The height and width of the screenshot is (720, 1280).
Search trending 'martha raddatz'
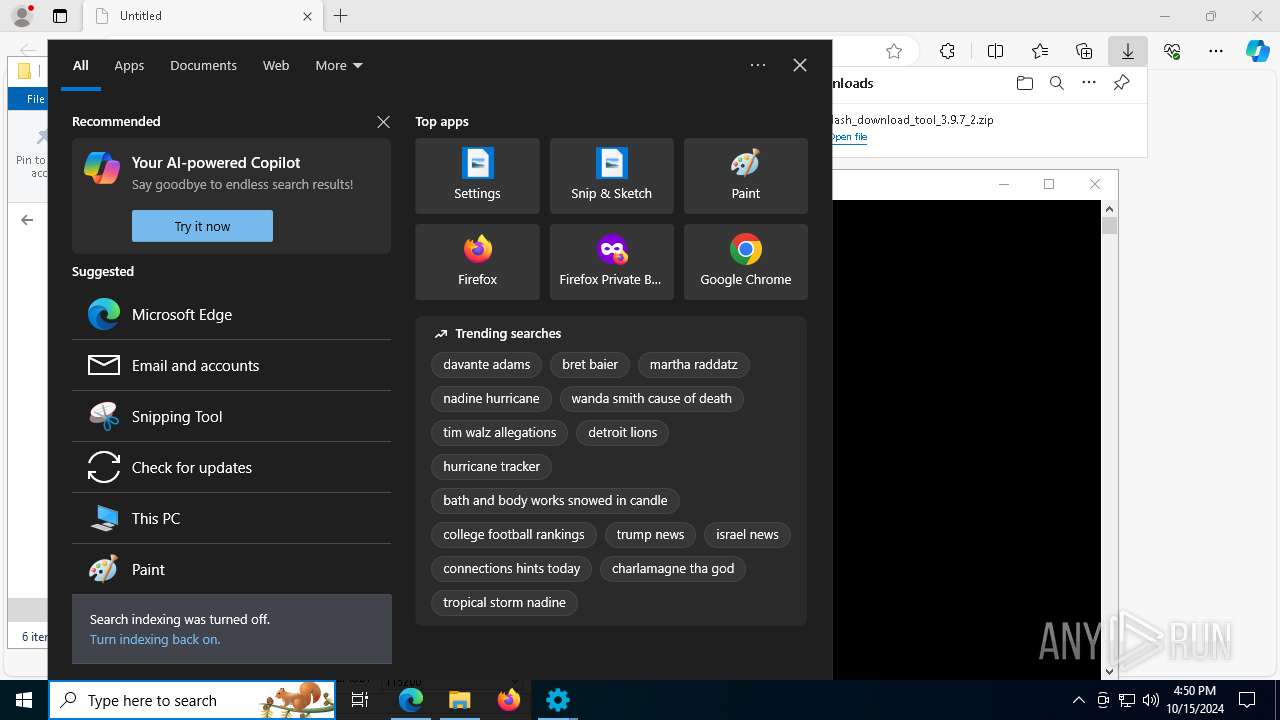click(x=694, y=365)
